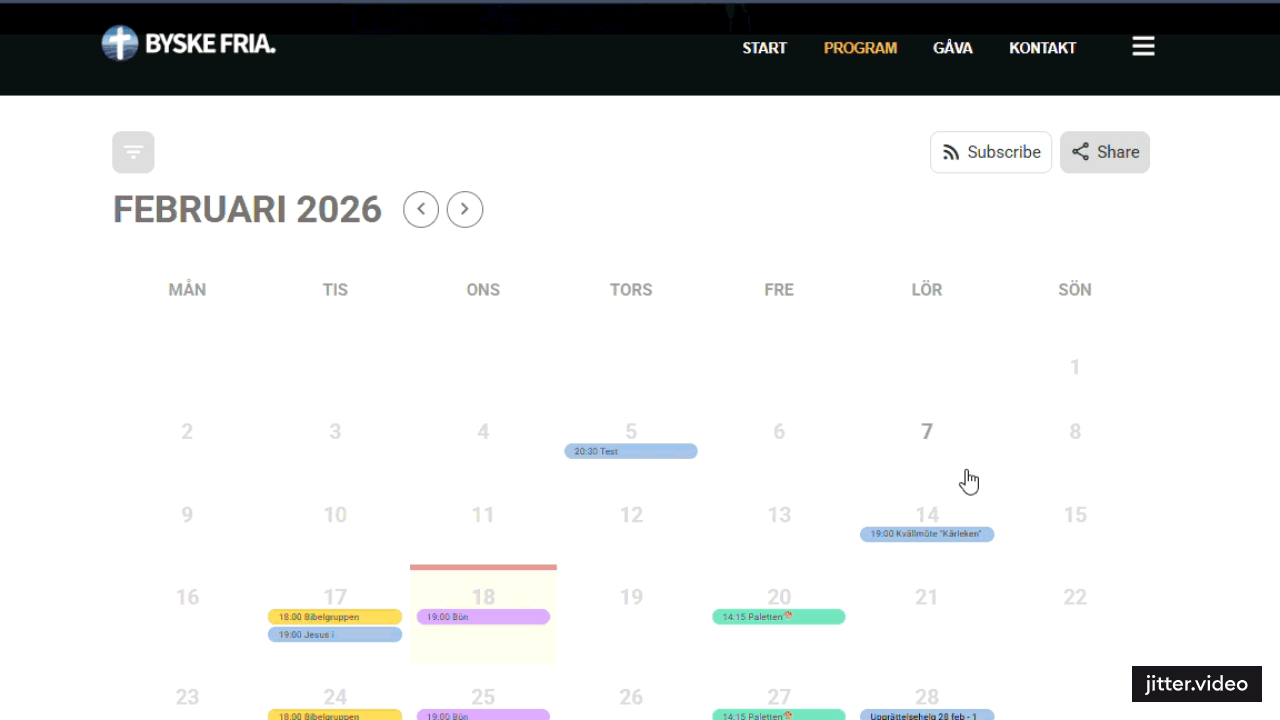
Task: Go to next month arrow
Action: click(x=465, y=209)
